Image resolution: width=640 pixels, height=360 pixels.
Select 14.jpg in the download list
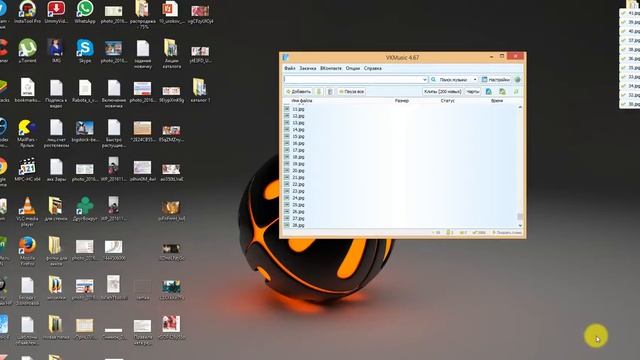298,129
